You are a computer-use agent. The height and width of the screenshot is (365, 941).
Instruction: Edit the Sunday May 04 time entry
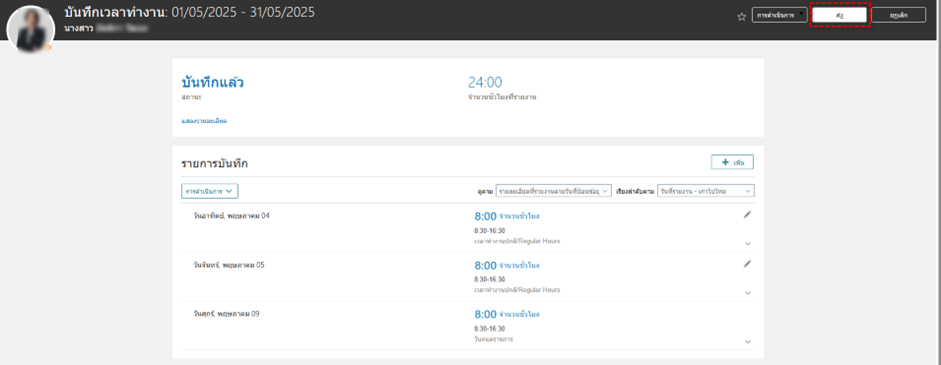point(747,215)
